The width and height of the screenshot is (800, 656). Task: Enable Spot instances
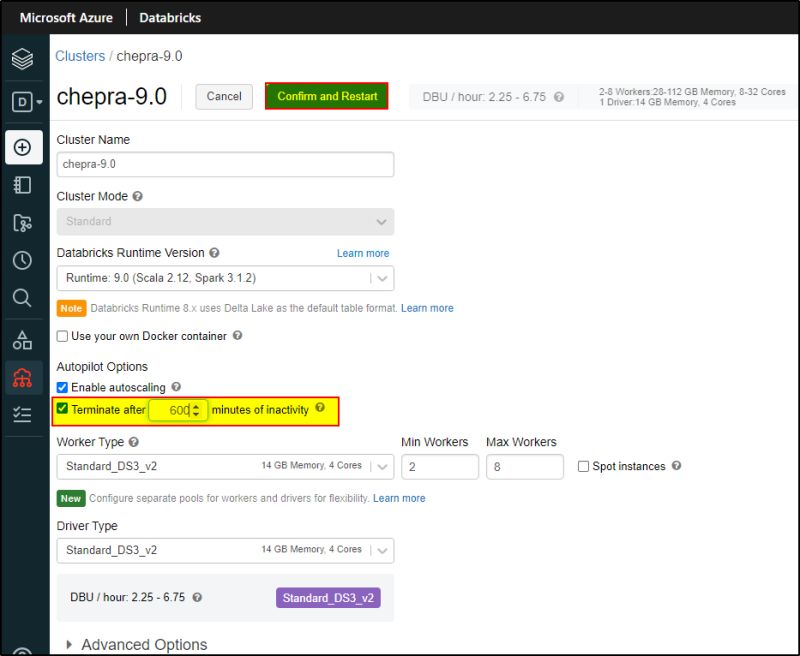(584, 466)
